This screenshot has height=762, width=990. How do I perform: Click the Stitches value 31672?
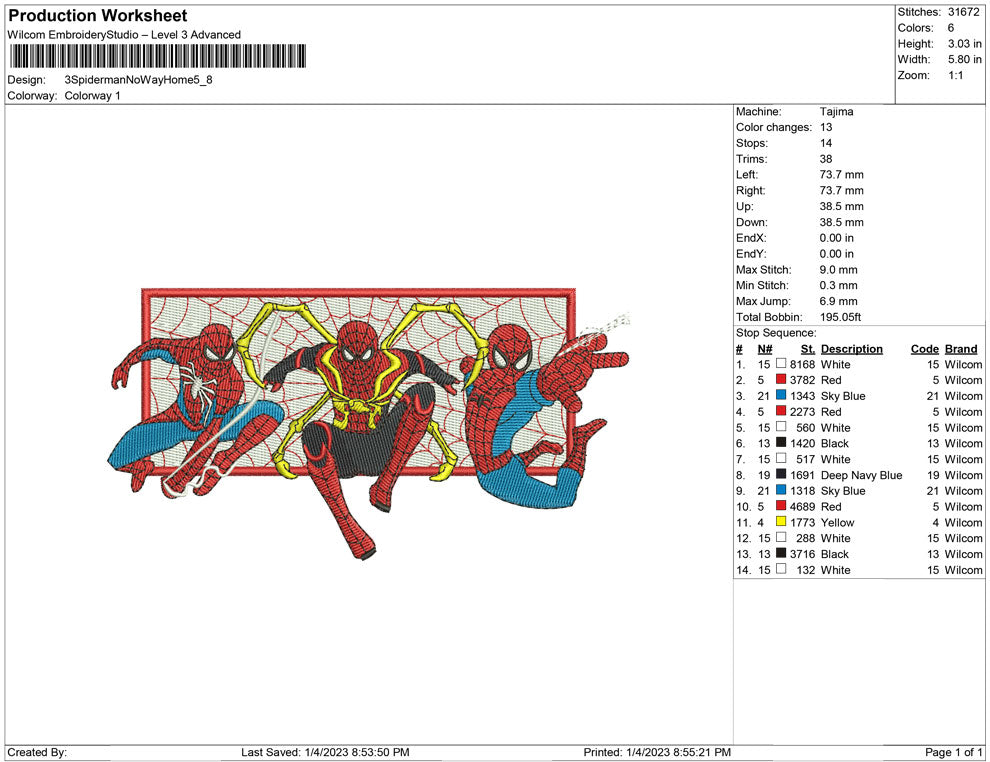coord(963,12)
